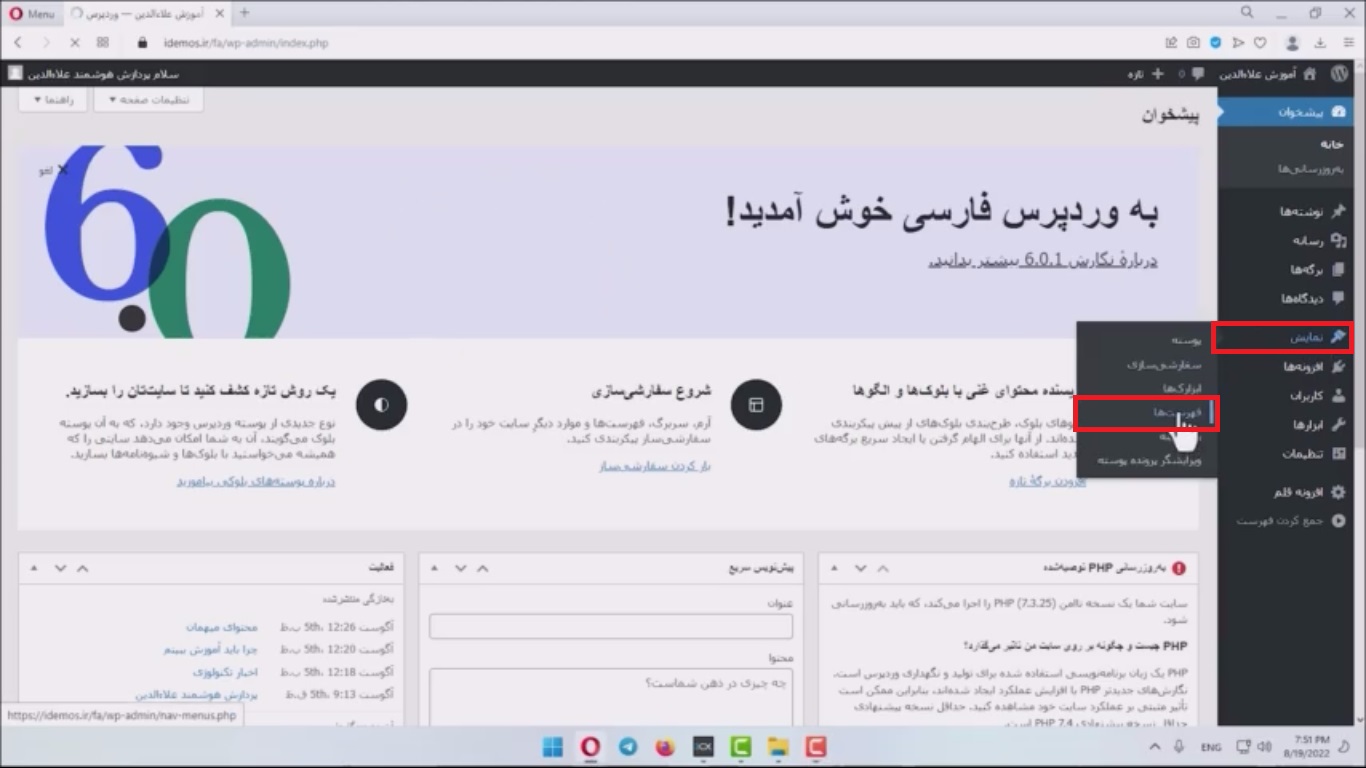Move activity widget up
This screenshot has width=1366, height=768.
pyautogui.click(x=82, y=568)
